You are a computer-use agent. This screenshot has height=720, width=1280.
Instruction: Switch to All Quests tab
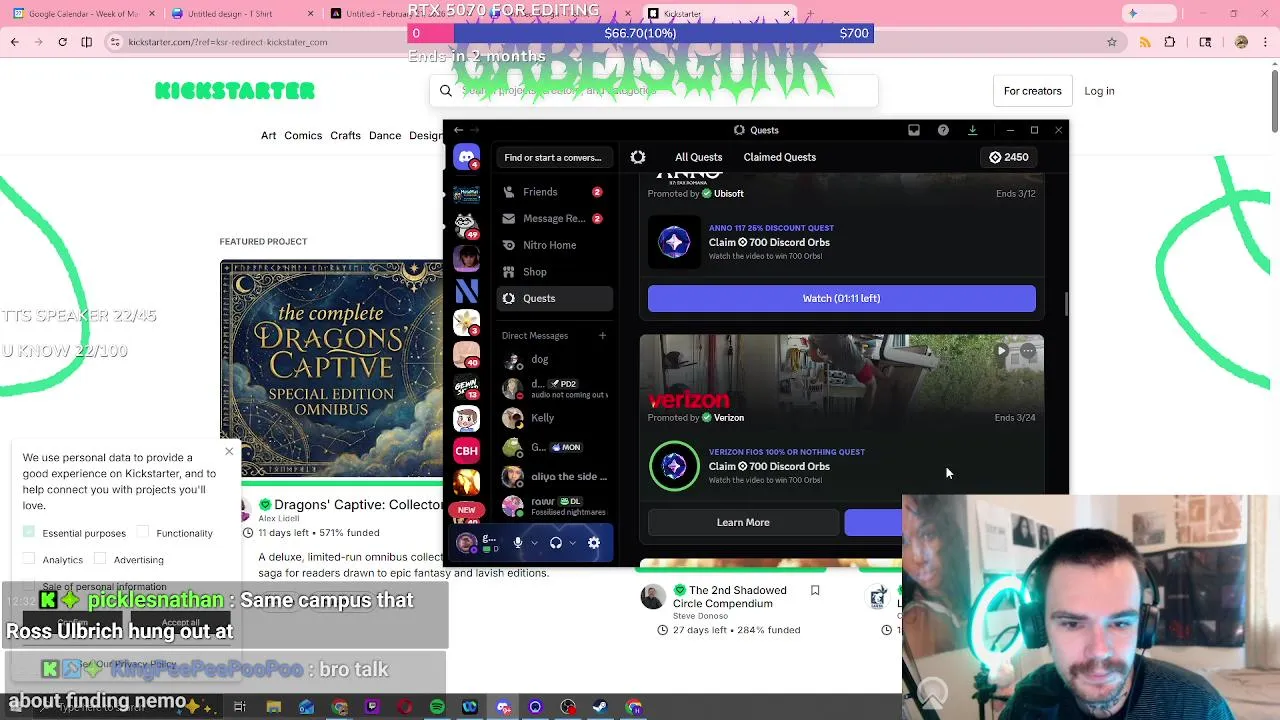pos(698,157)
